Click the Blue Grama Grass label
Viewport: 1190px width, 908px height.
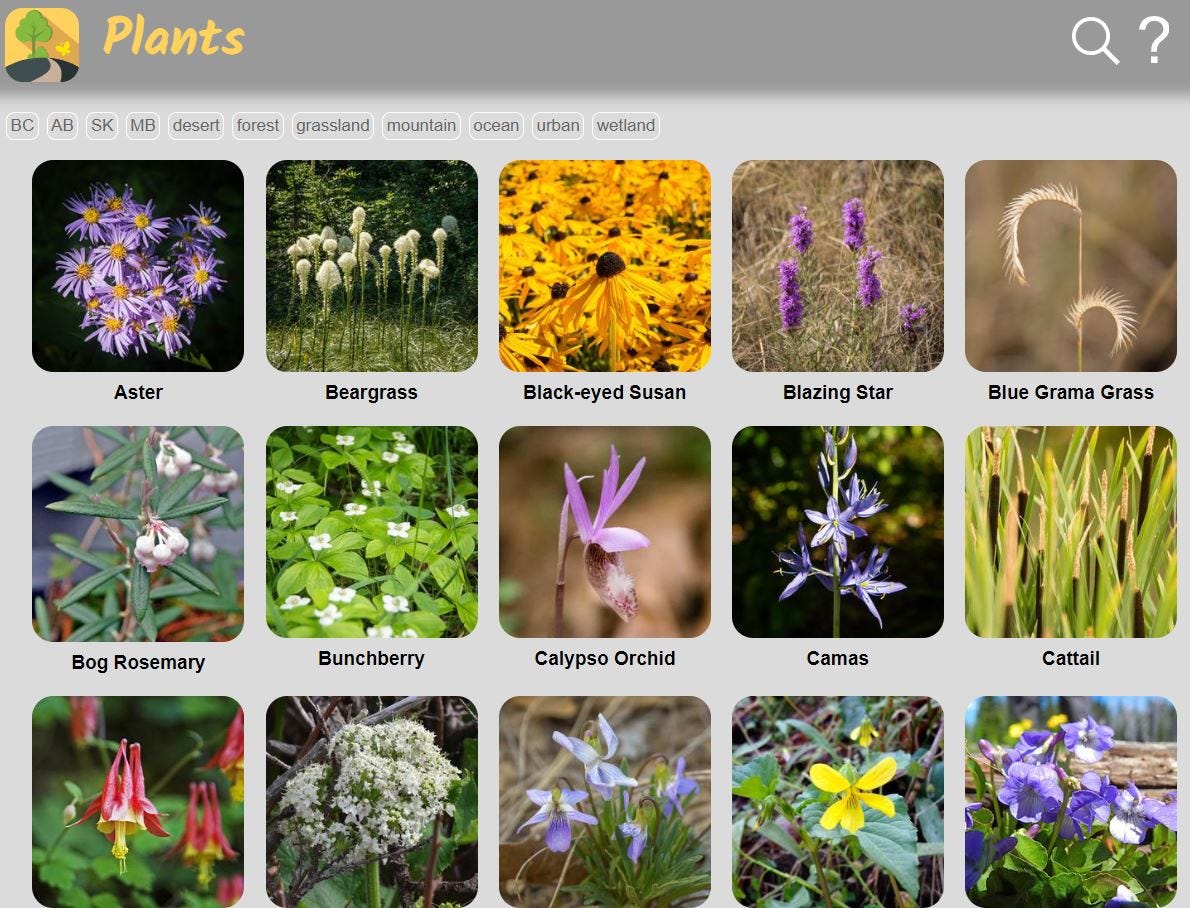tap(1071, 393)
